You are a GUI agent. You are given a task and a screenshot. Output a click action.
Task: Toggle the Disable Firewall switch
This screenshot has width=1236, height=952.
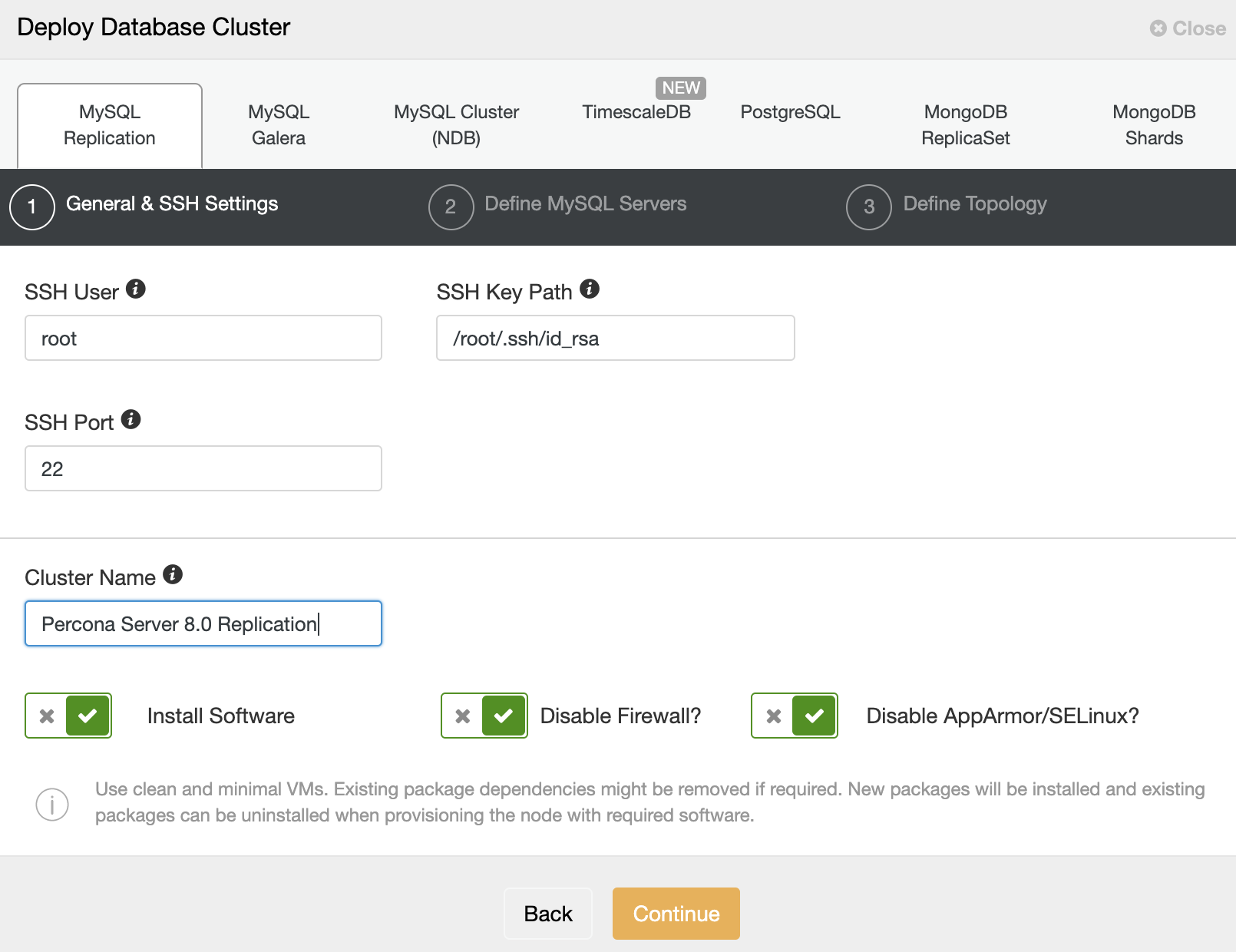[x=484, y=716]
